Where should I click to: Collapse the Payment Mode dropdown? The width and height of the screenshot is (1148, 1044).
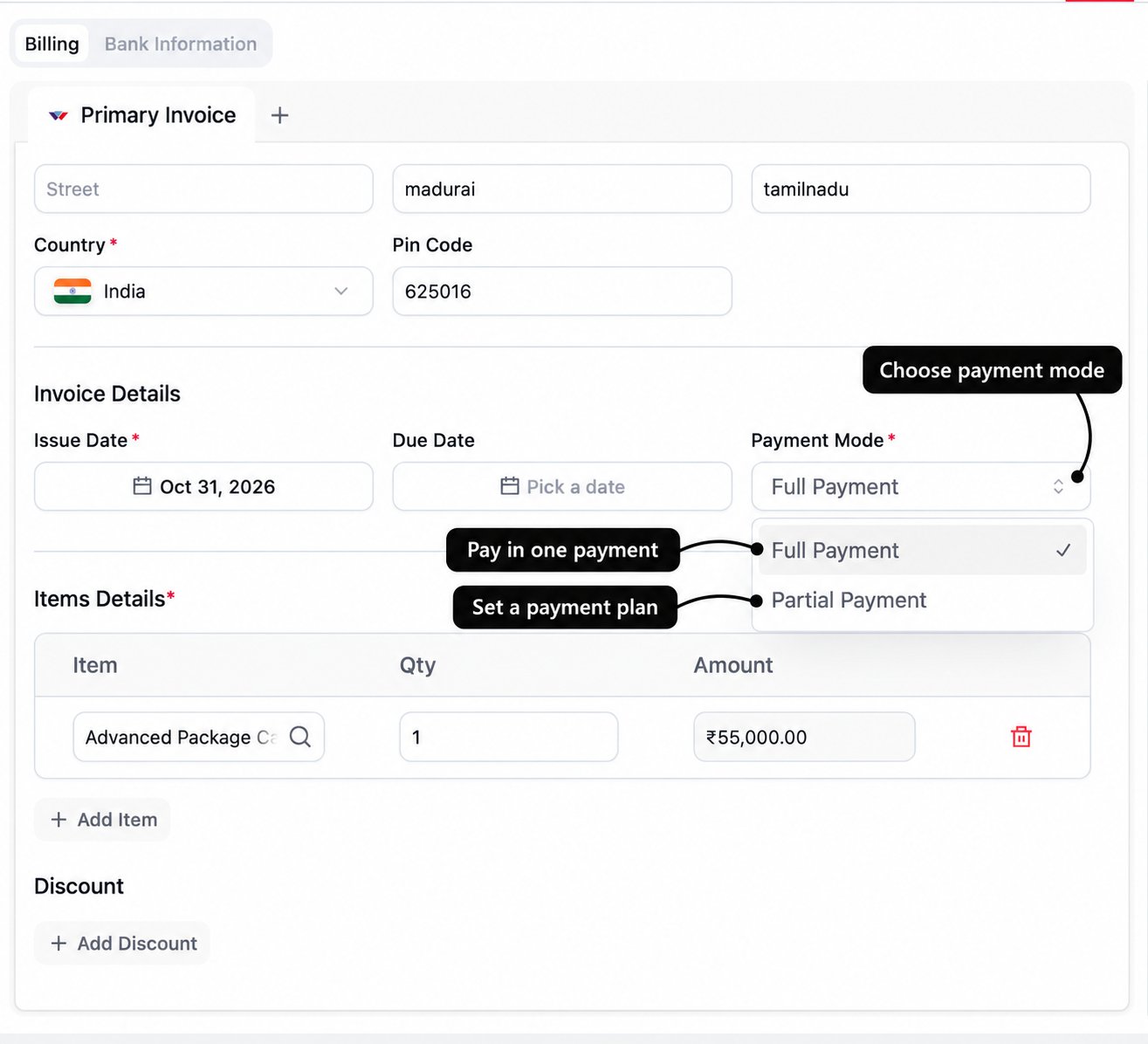pos(921,486)
